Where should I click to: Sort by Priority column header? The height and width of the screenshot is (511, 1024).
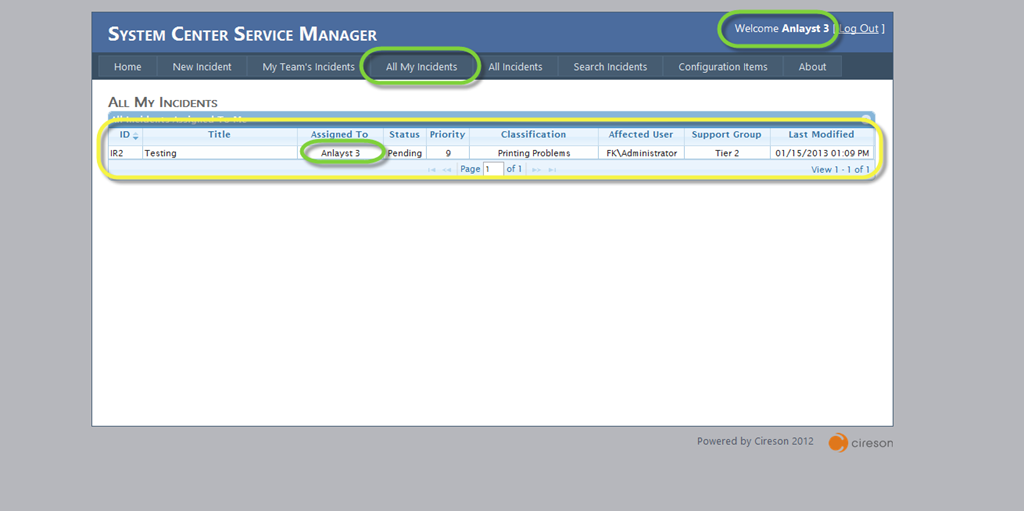coord(447,135)
